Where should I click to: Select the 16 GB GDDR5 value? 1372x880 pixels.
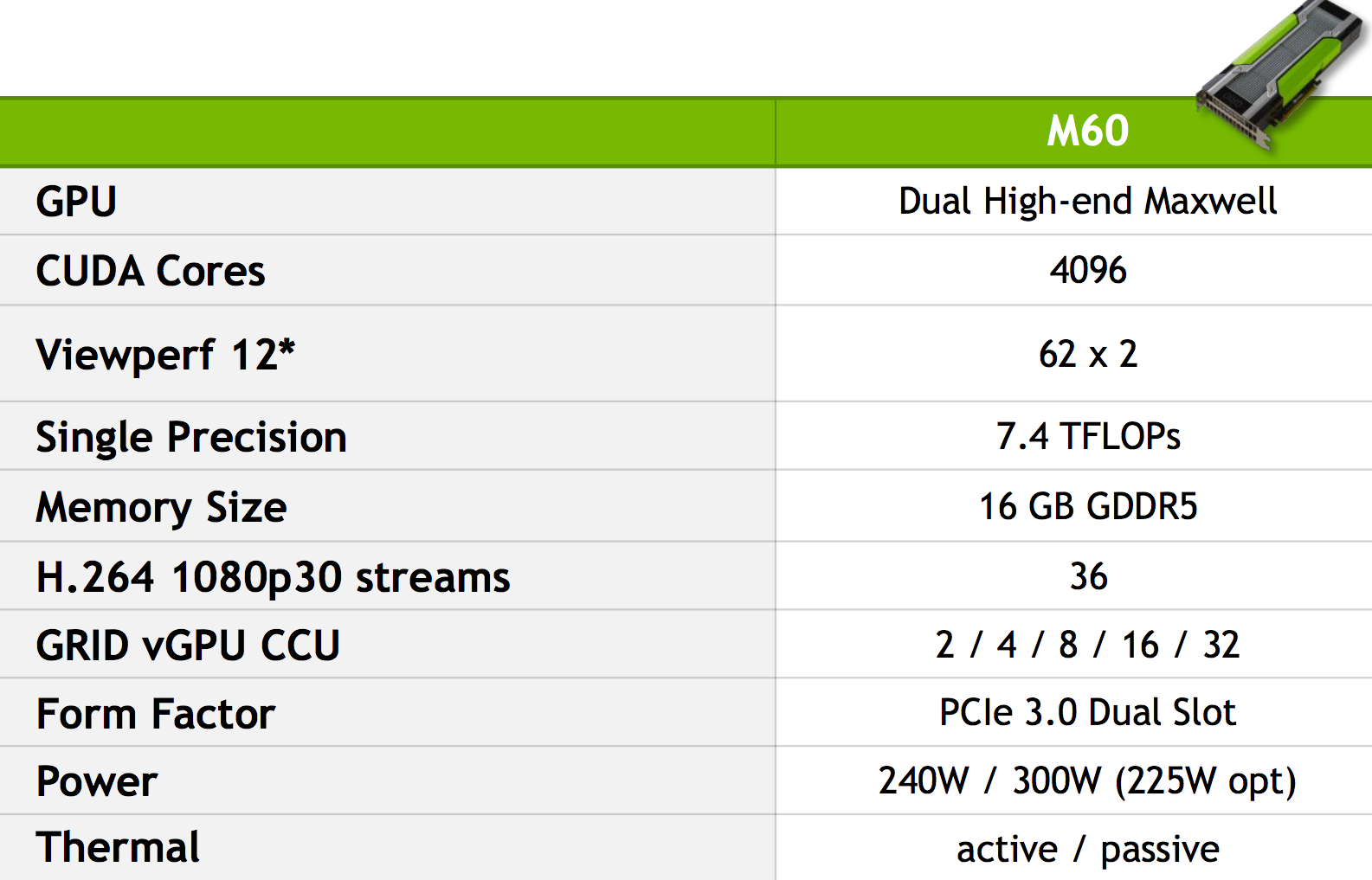[1088, 506]
